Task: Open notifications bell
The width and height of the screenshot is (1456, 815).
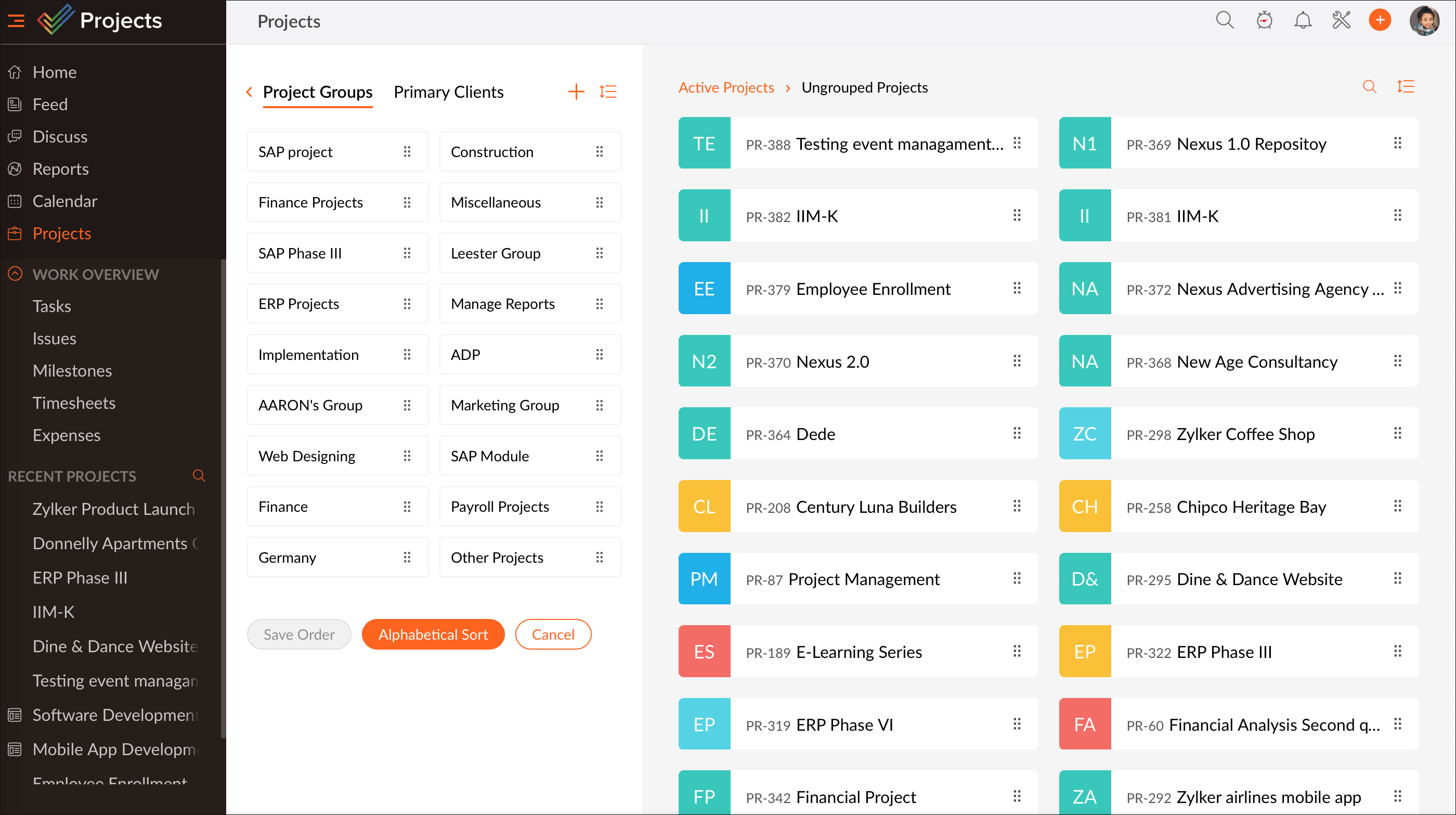Action: pos(1302,21)
